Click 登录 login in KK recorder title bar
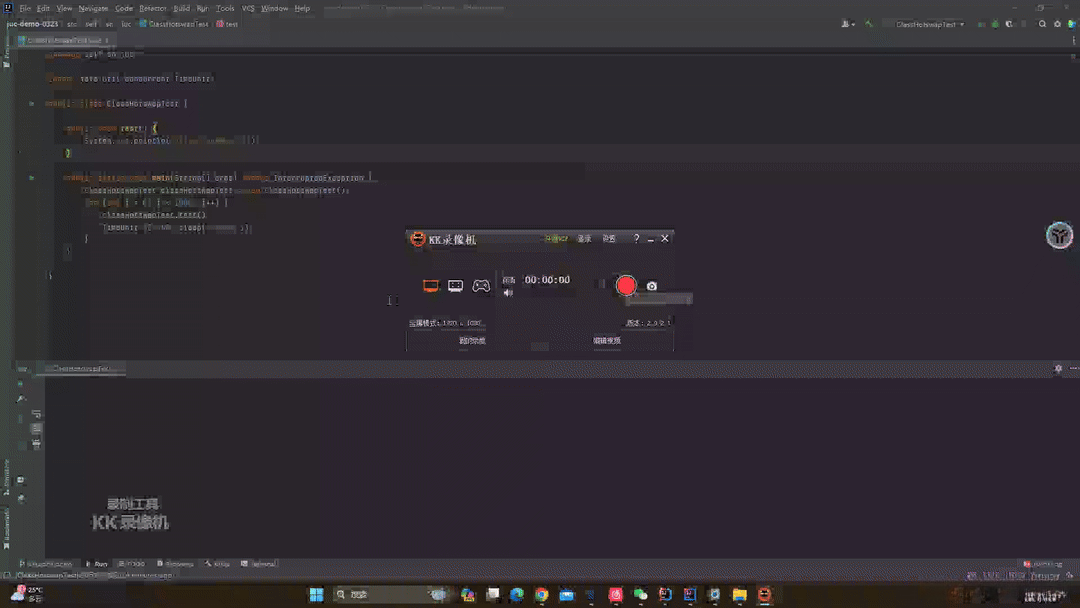1080x608 pixels. [x=584, y=239]
